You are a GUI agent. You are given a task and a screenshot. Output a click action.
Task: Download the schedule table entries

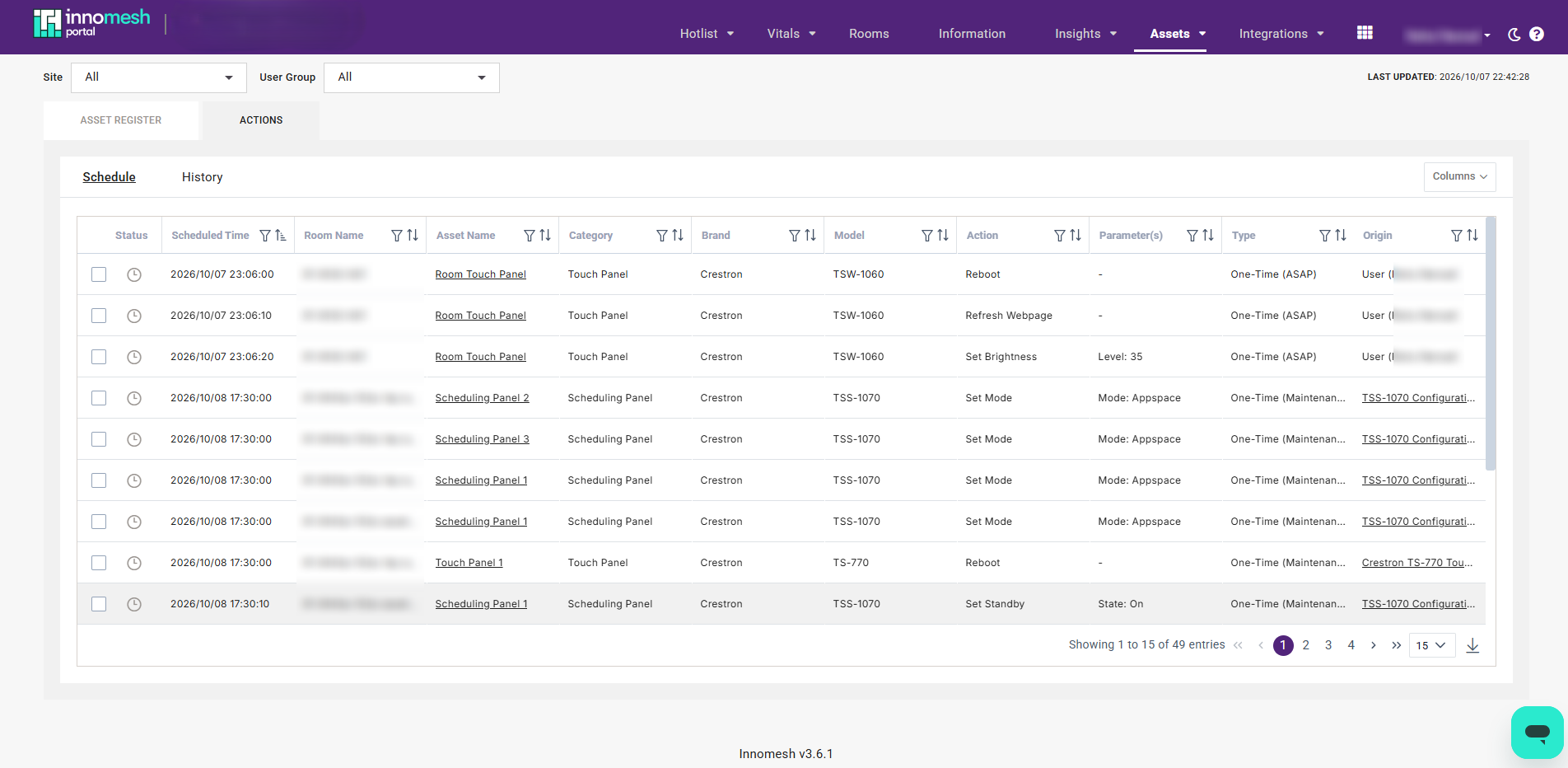pos(1472,645)
